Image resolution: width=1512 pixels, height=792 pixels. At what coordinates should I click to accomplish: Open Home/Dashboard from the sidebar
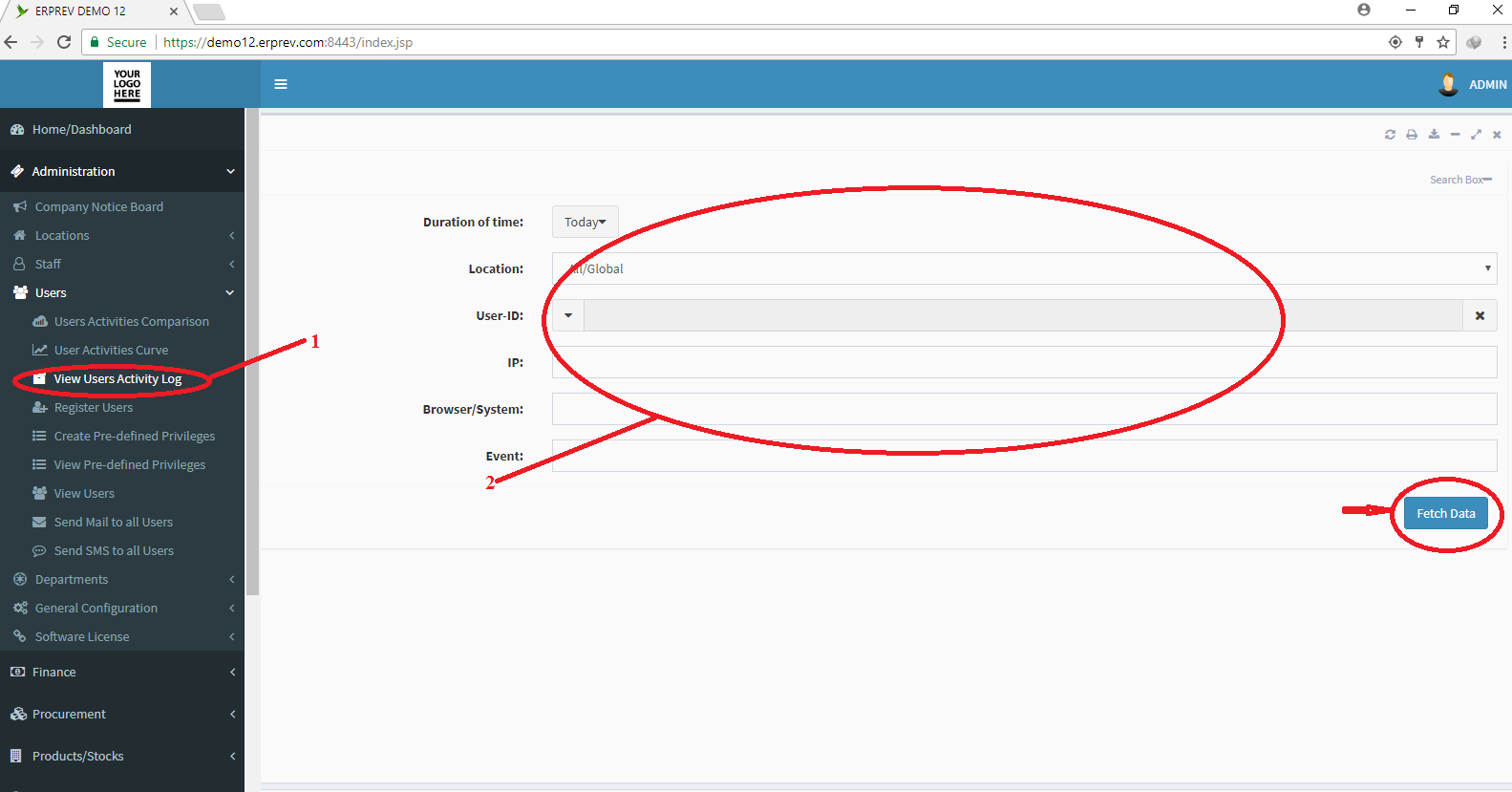pyautogui.click(x=81, y=129)
